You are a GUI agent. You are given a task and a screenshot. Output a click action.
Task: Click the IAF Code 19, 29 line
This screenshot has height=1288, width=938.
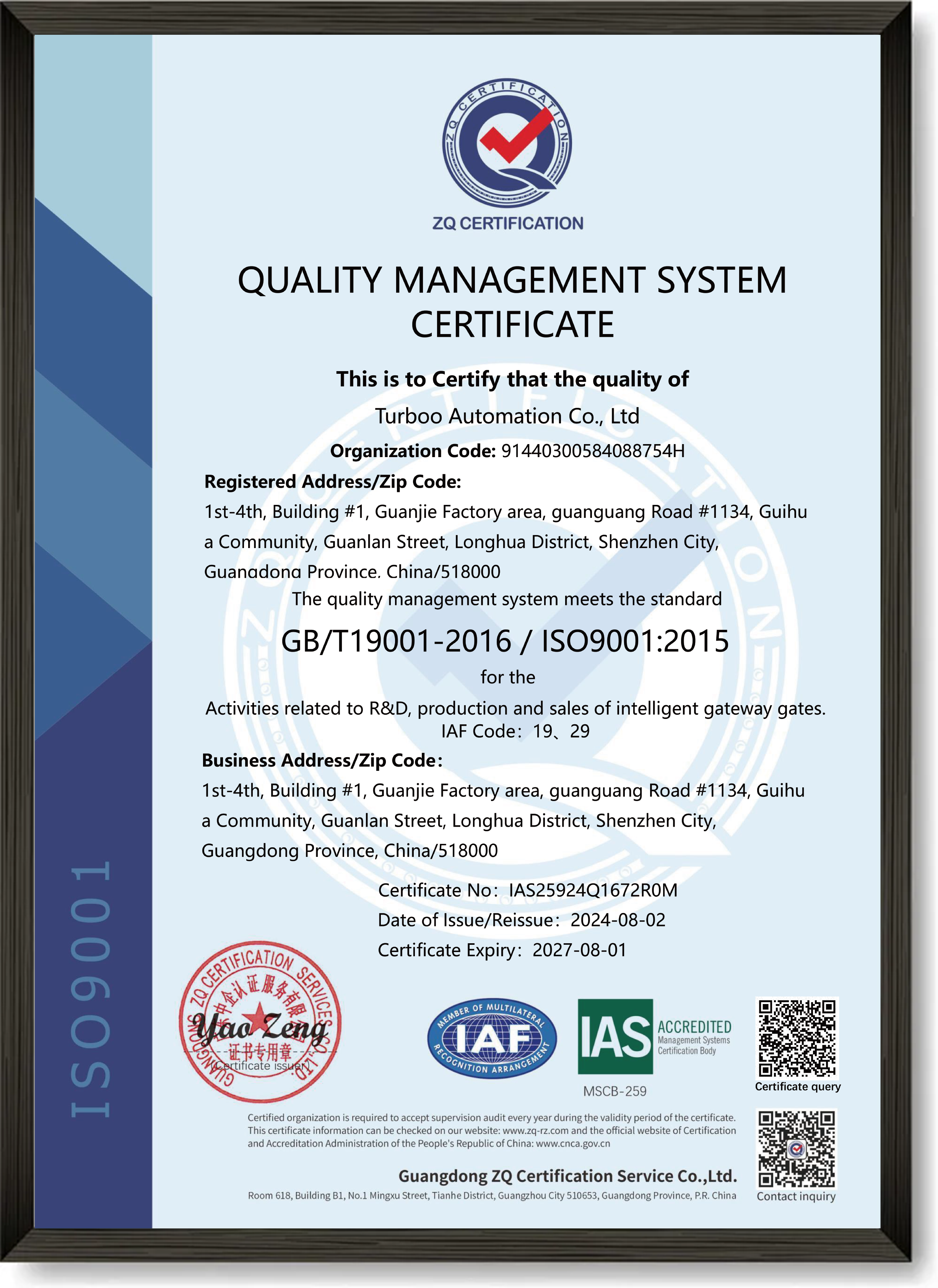click(515, 732)
